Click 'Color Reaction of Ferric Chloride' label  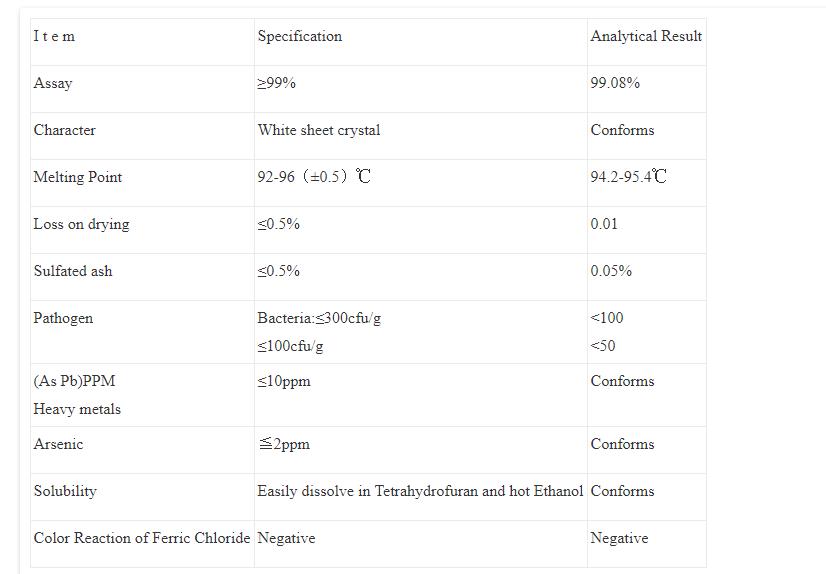coord(141,539)
